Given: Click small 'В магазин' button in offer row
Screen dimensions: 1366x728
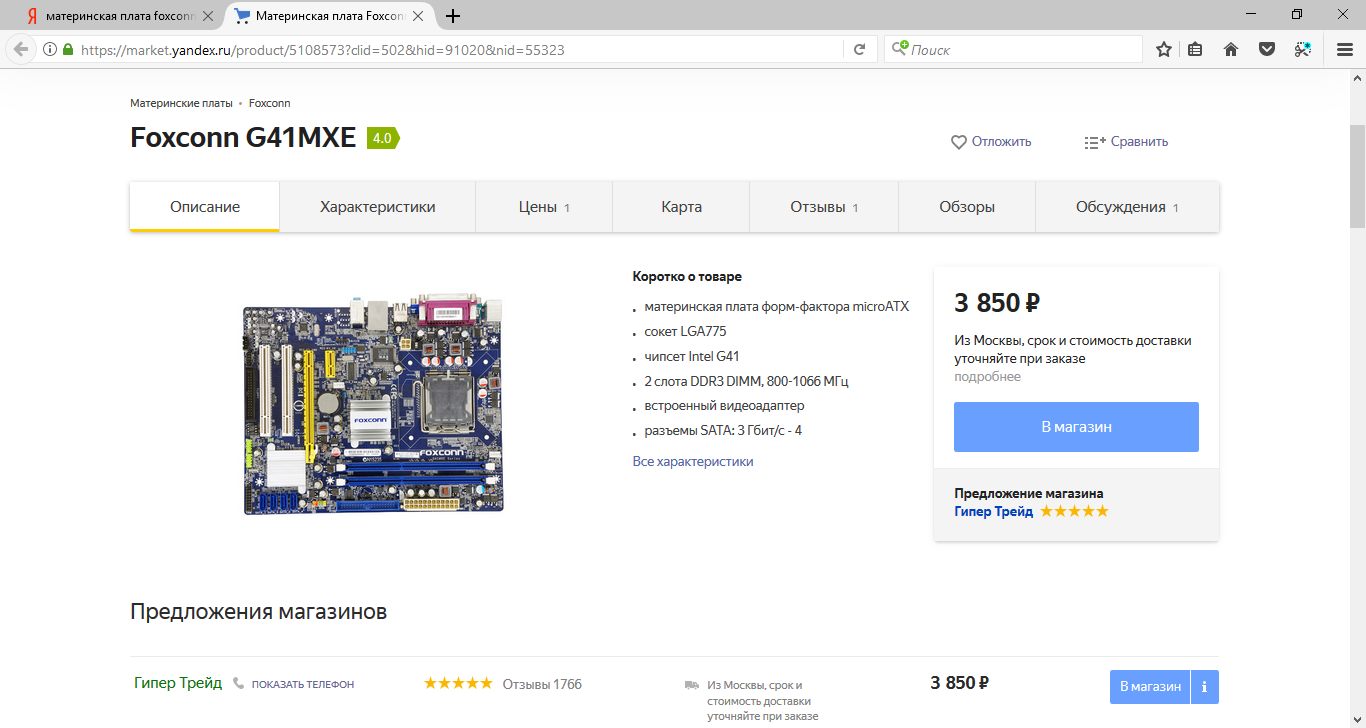Looking at the screenshot, I should coord(1150,687).
